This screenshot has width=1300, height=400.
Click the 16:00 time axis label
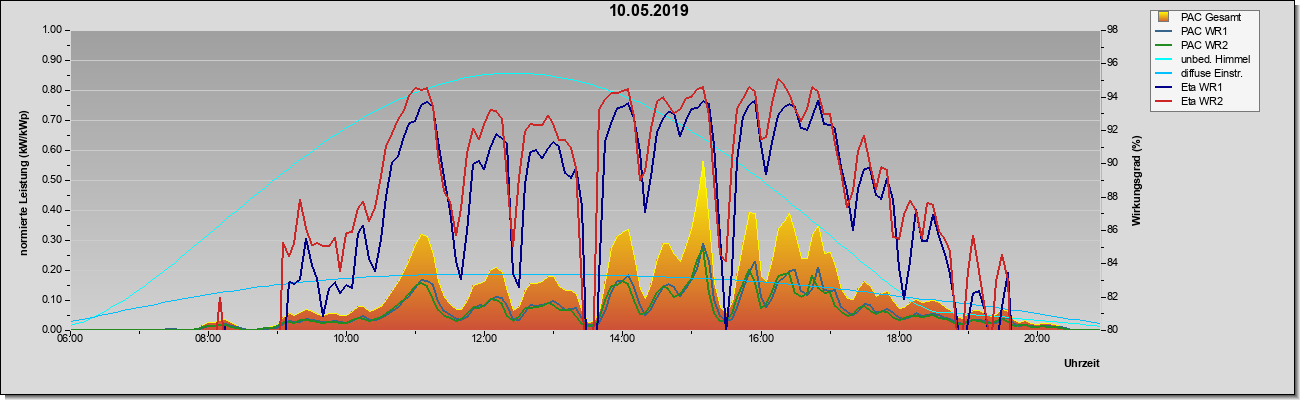(x=760, y=339)
